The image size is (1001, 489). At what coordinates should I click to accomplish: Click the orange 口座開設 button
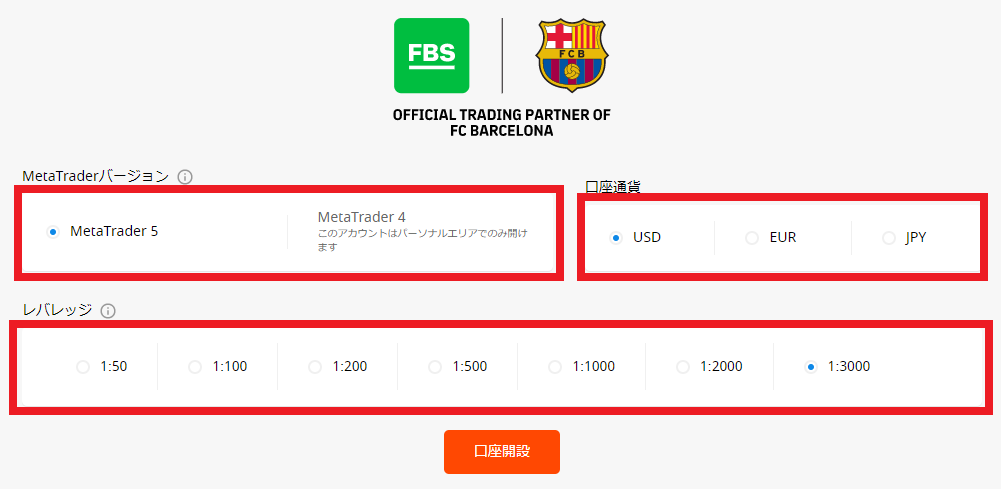(x=502, y=452)
